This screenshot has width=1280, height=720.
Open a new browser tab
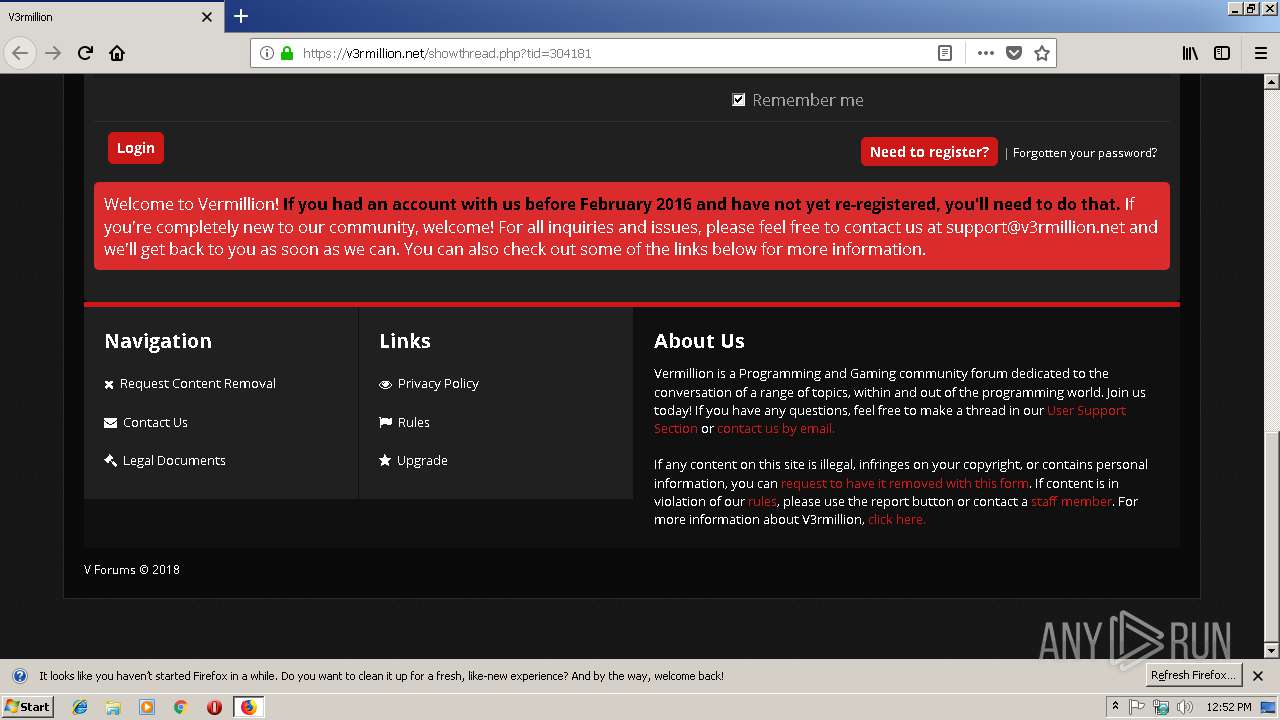240,16
